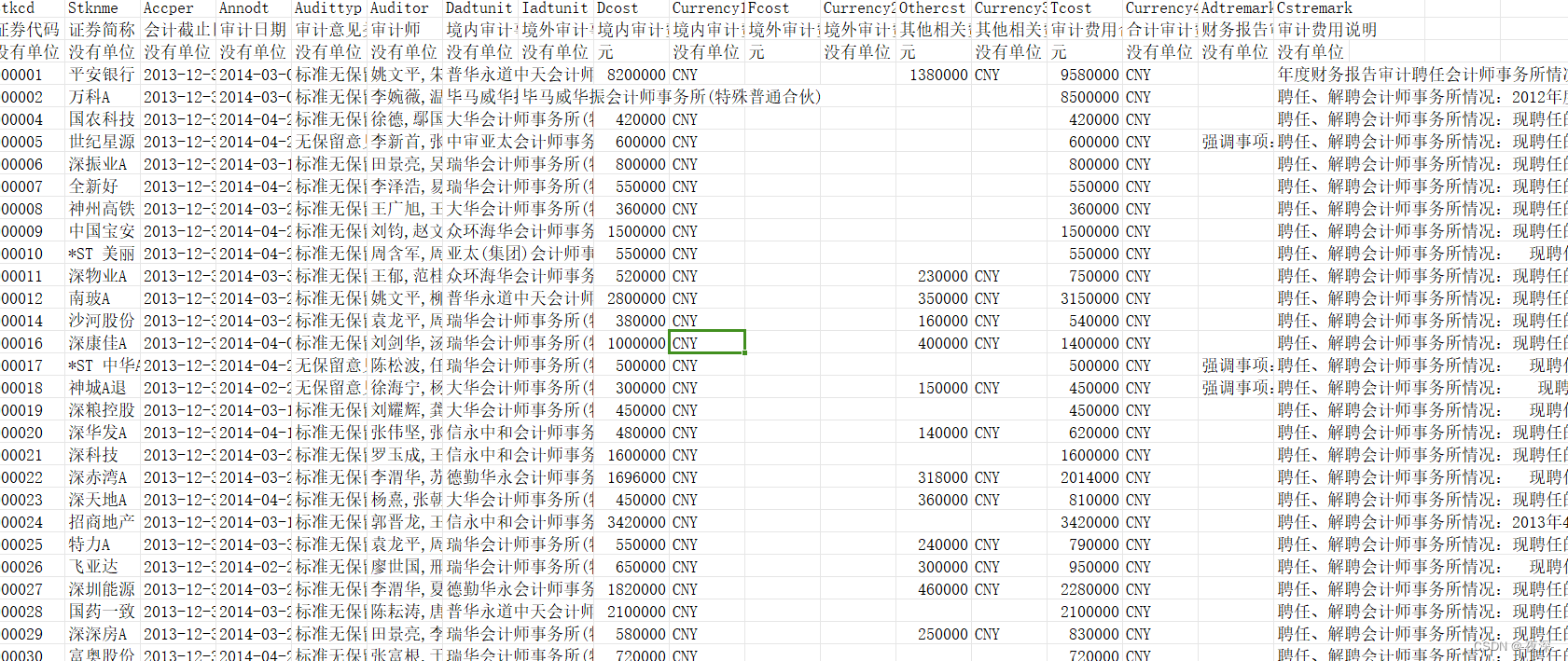Image resolution: width=1568 pixels, height=661 pixels.
Task: Select the Dcost column header
Action: (631, 7)
